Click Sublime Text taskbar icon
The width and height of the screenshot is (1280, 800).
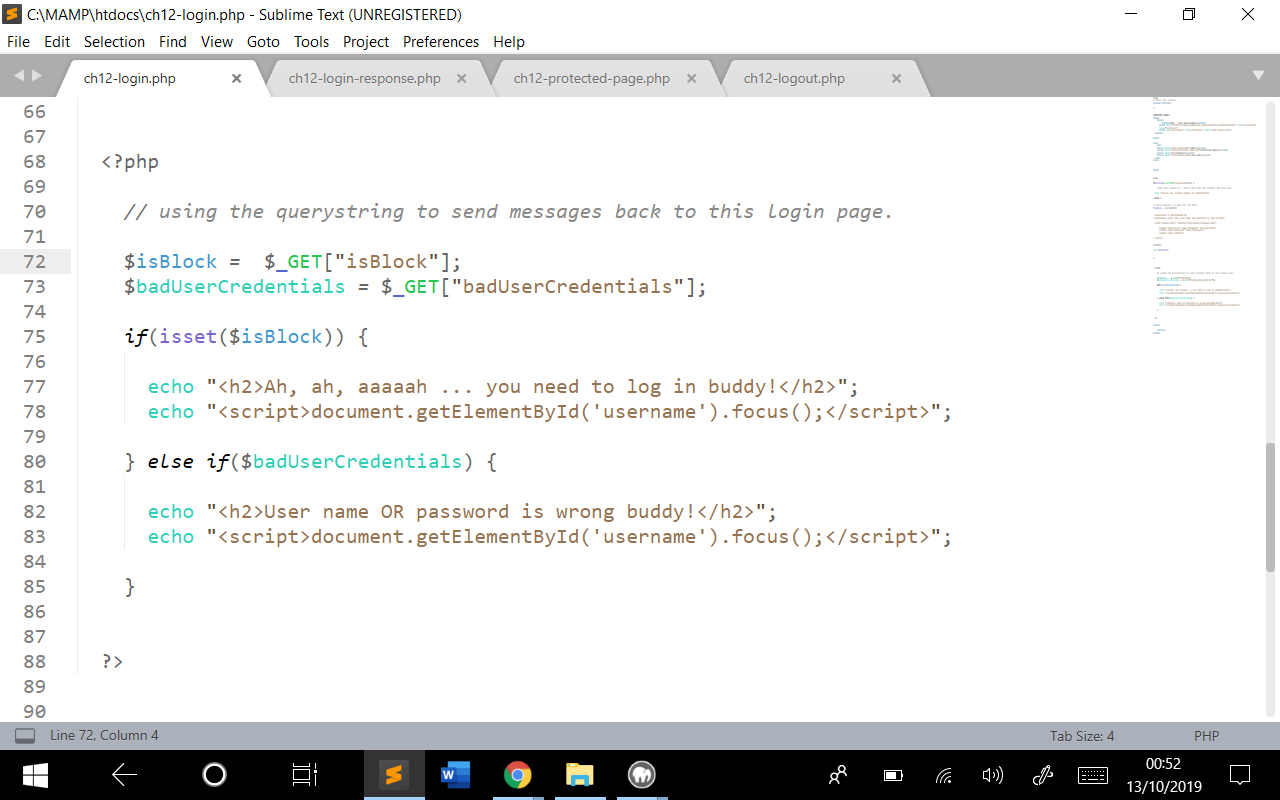point(393,774)
